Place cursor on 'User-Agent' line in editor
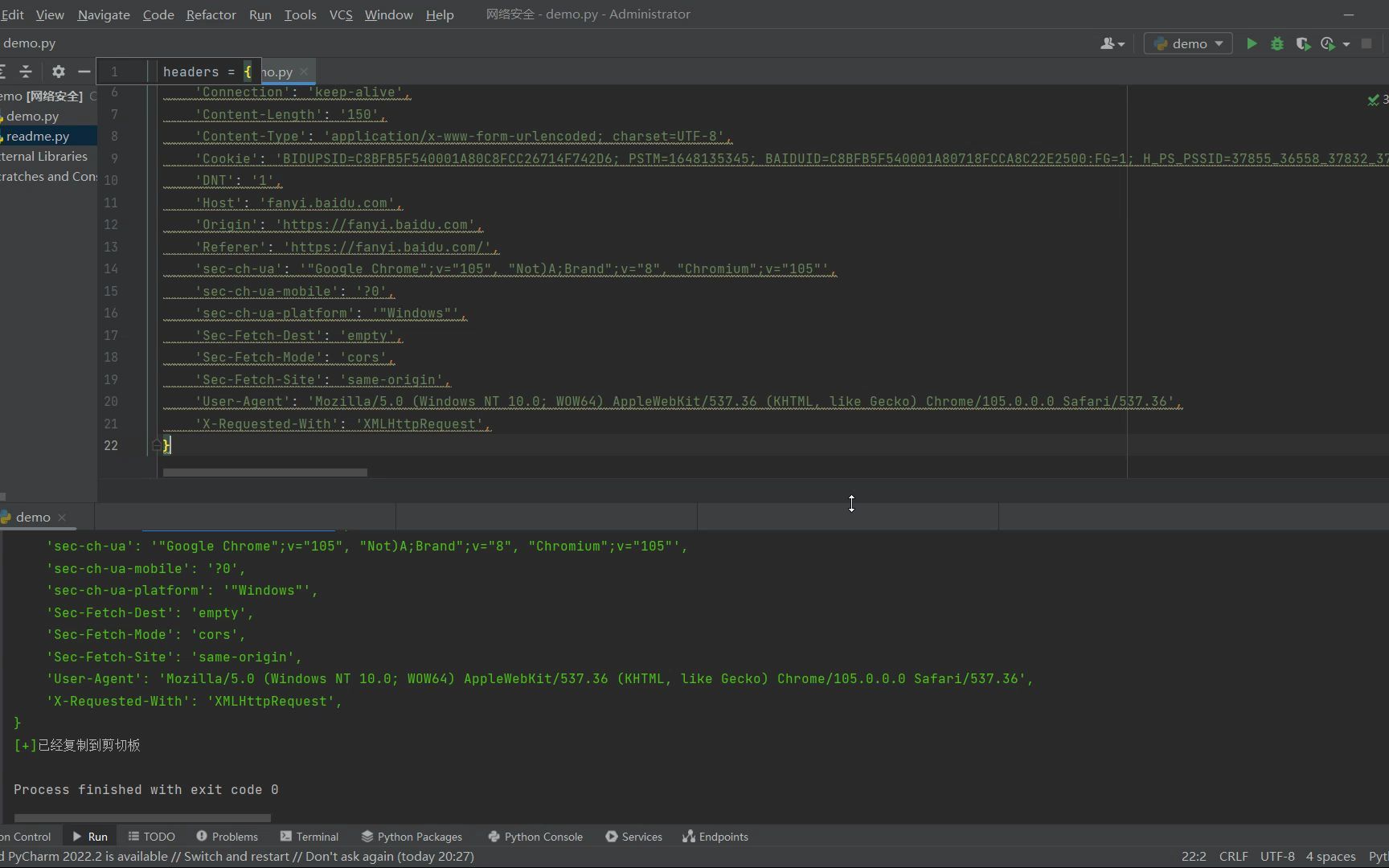The width and height of the screenshot is (1389, 868). pos(688,402)
